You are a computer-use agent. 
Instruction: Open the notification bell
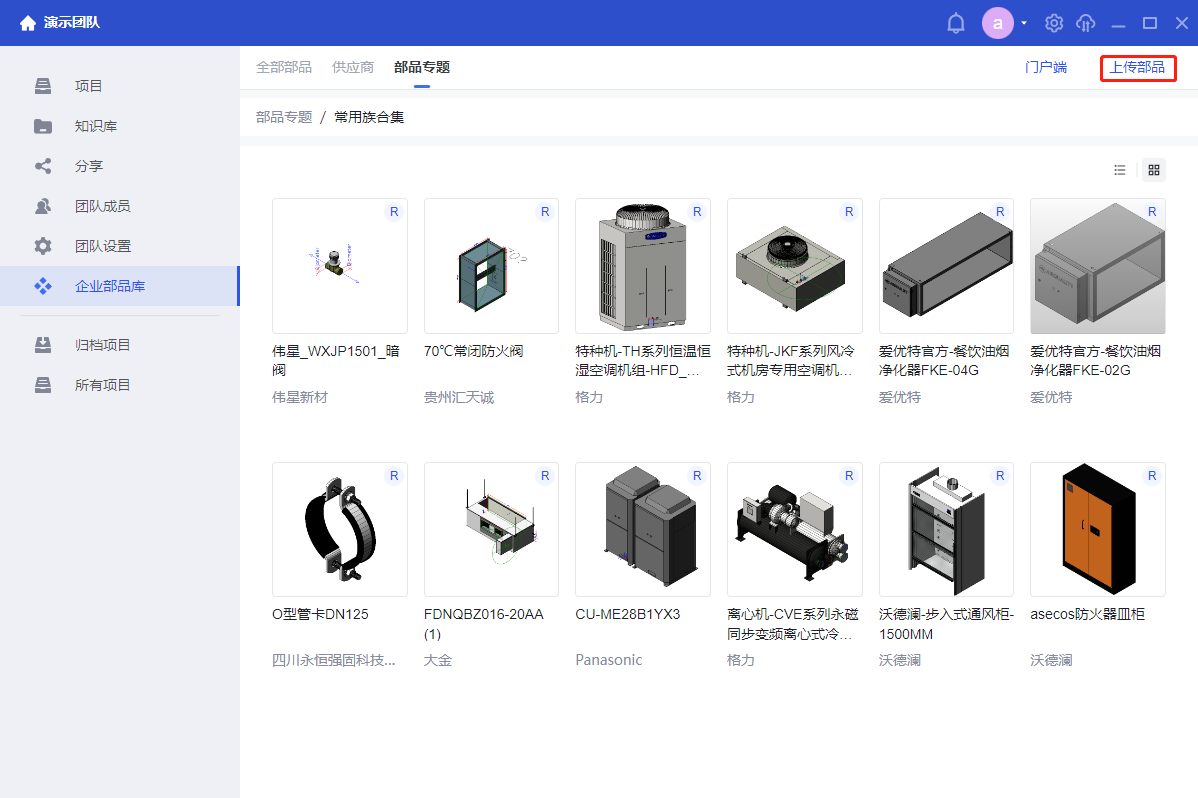pos(956,23)
